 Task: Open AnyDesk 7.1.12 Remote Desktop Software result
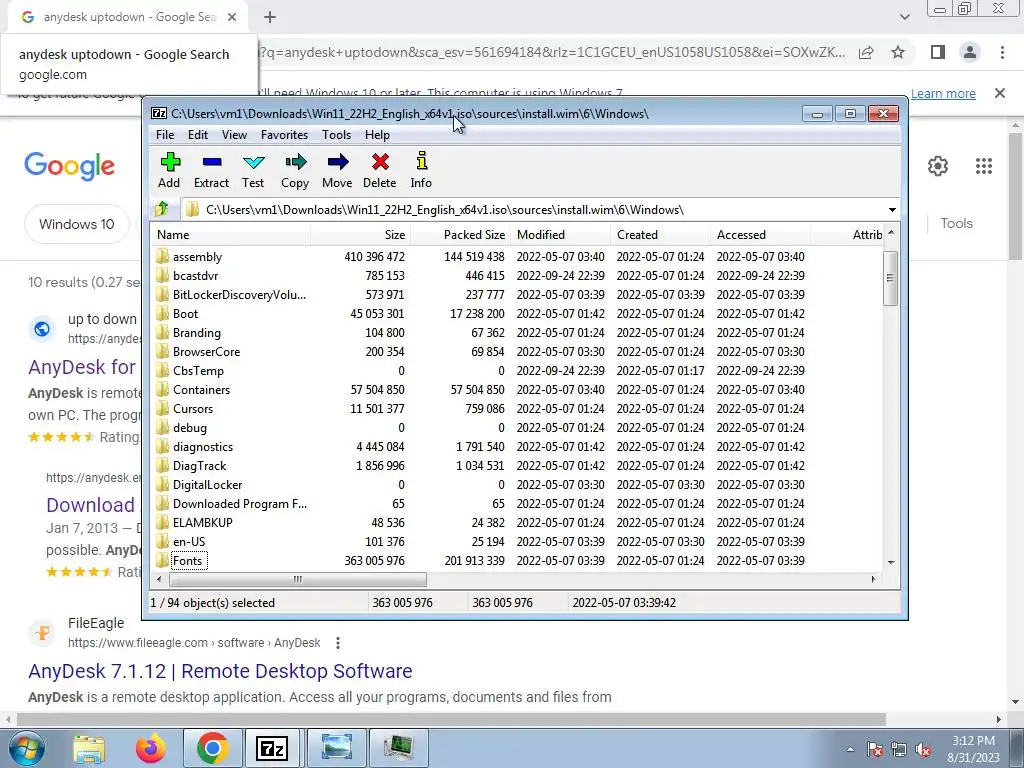[x=220, y=671]
